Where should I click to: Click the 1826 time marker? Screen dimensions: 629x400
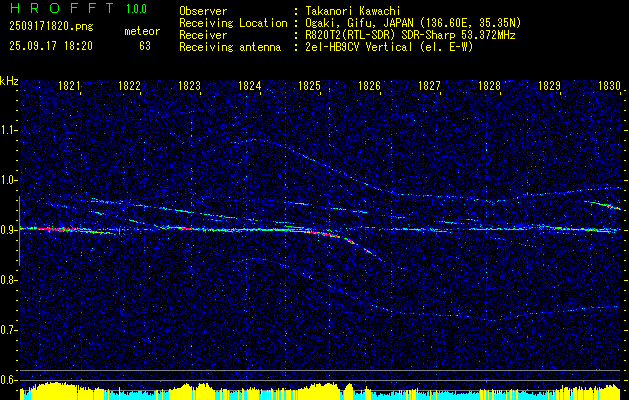click(x=369, y=85)
